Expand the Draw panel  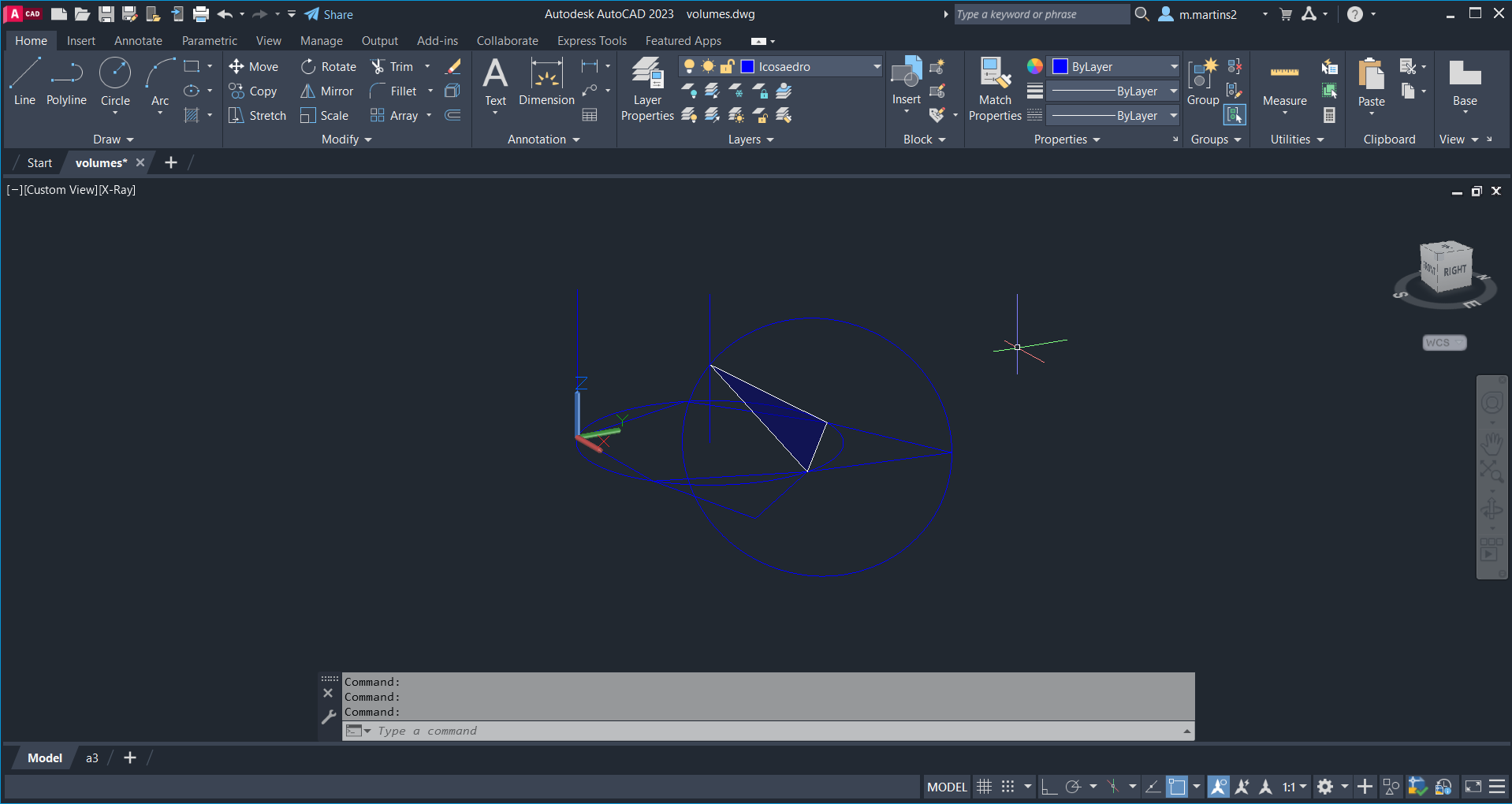pyautogui.click(x=113, y=140)
